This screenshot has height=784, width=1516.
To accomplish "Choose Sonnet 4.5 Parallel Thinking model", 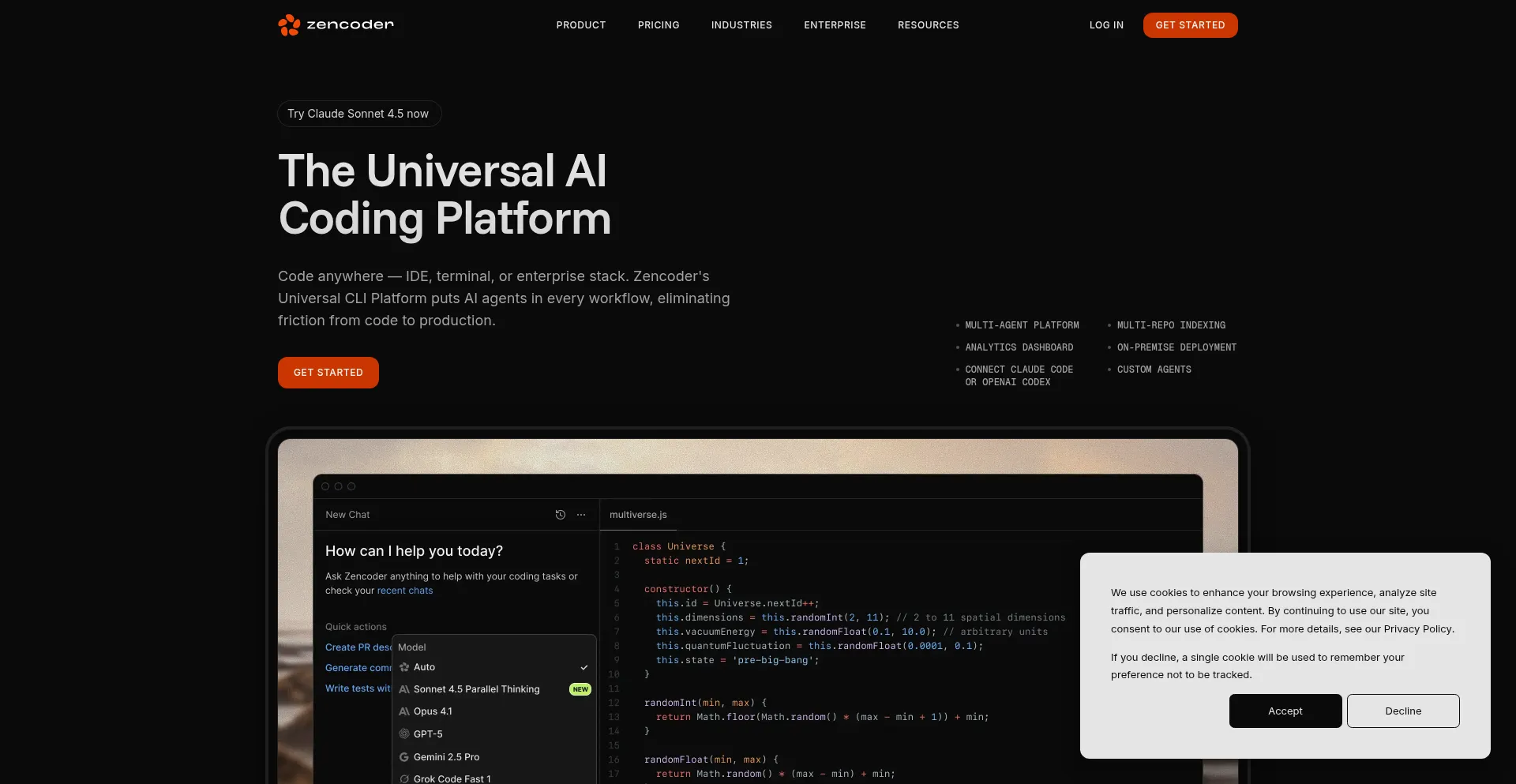I will [x=476, y=689].
